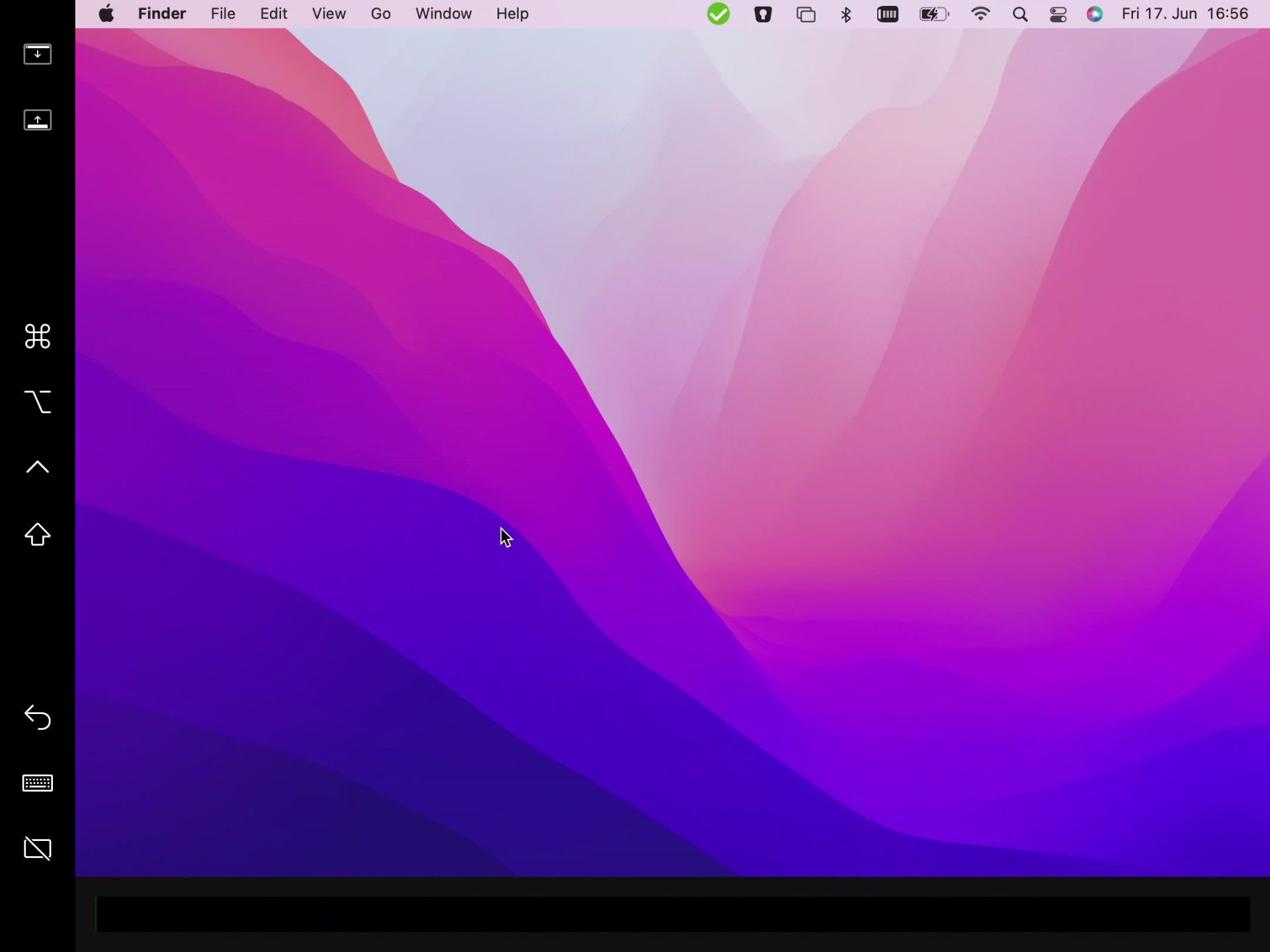The width and height of the screenshot is (1270, 952).
Task: Open the Apple menu
Action: pyautogui.click(x=106, y=14)
